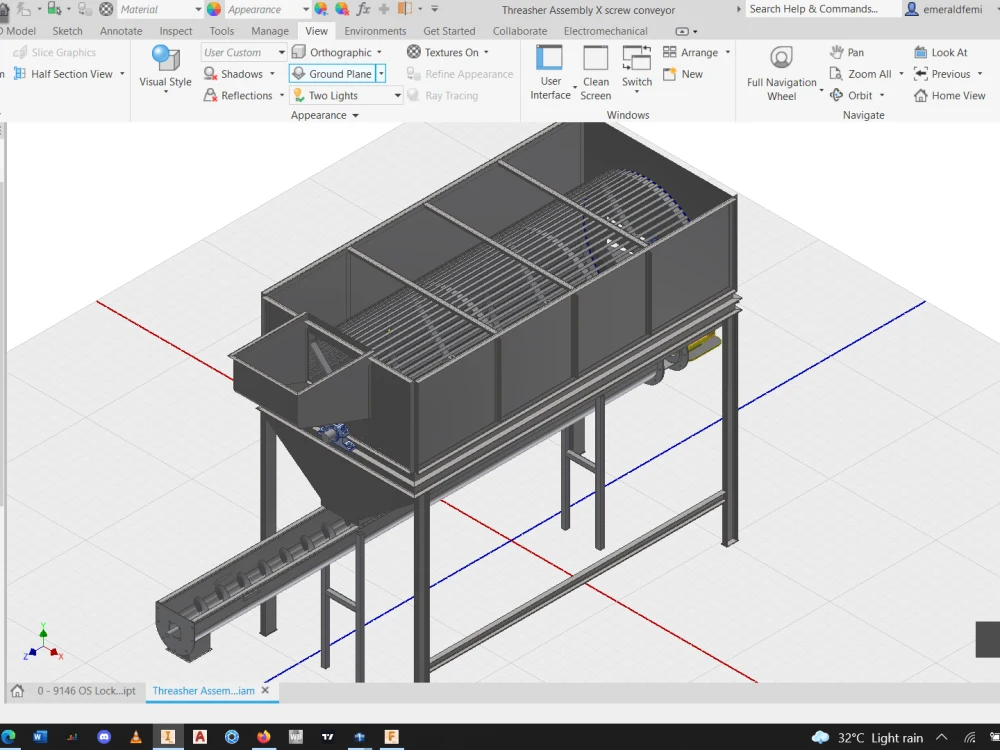This screenshot has height=750, width=1000.
Task: Click the color wheel appearance browser icon
Action: (214, 9)
